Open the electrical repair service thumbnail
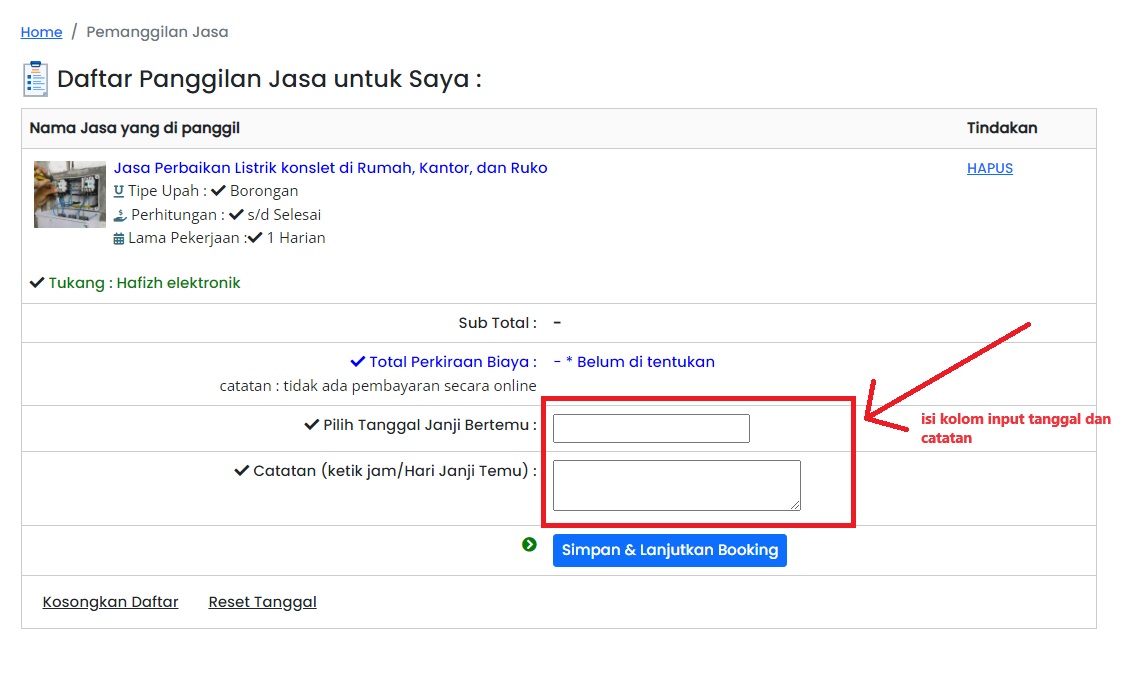 coord(69,194)
